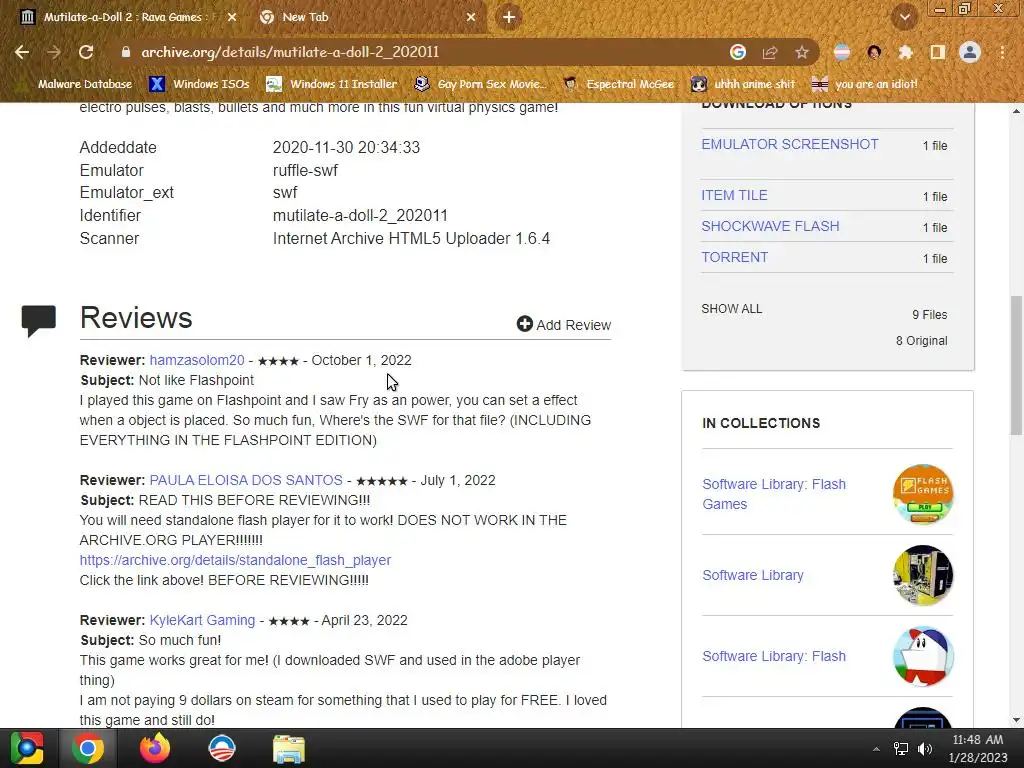This screenshot has height=768, width=1024.
Task: Open reviewer KyleKart Gaming profile
Action: [x=202, y=620]
